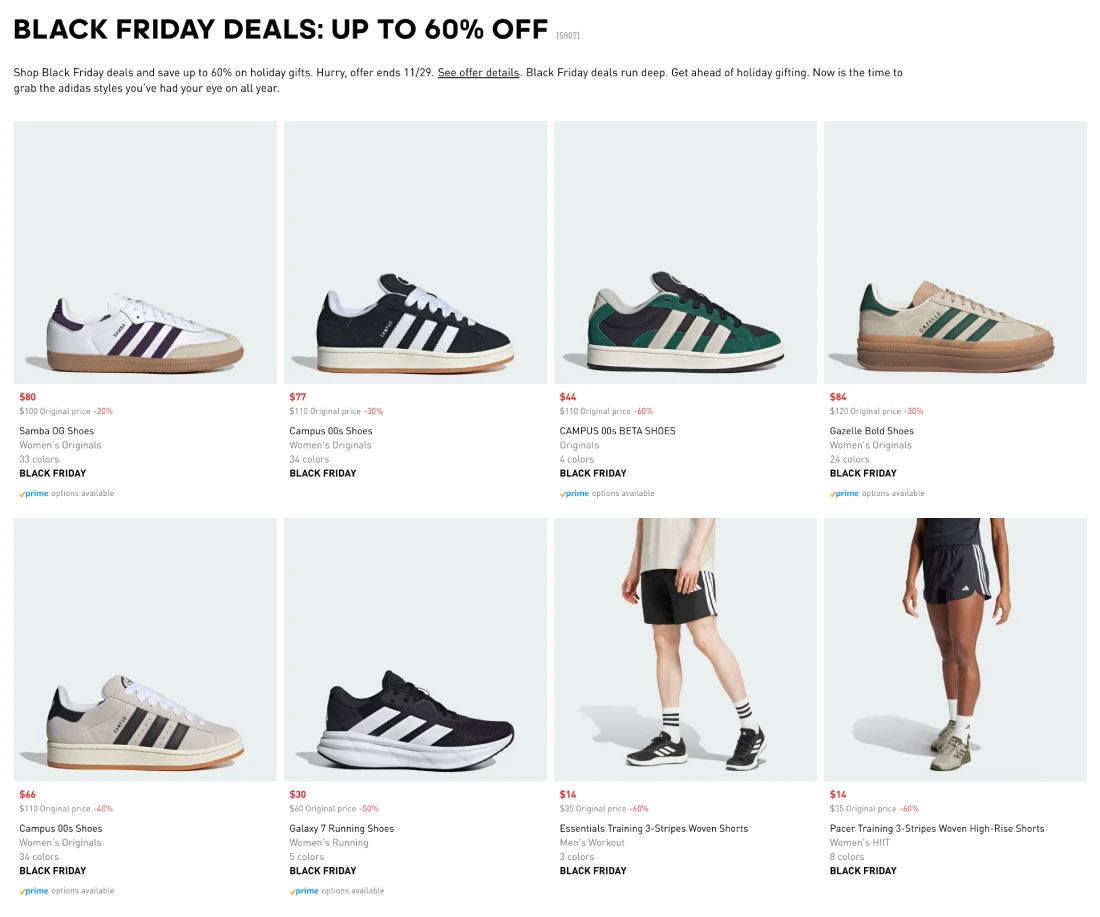Click prime icon under Galaxy 7 Running Shoes
This screenshot has width=1100, height=917.
point(304,890)
